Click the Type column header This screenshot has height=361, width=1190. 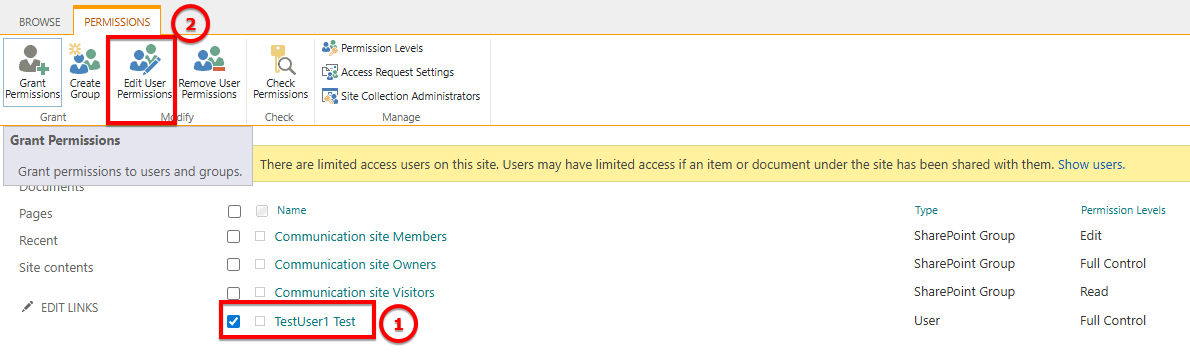click(x=927, y=211)
